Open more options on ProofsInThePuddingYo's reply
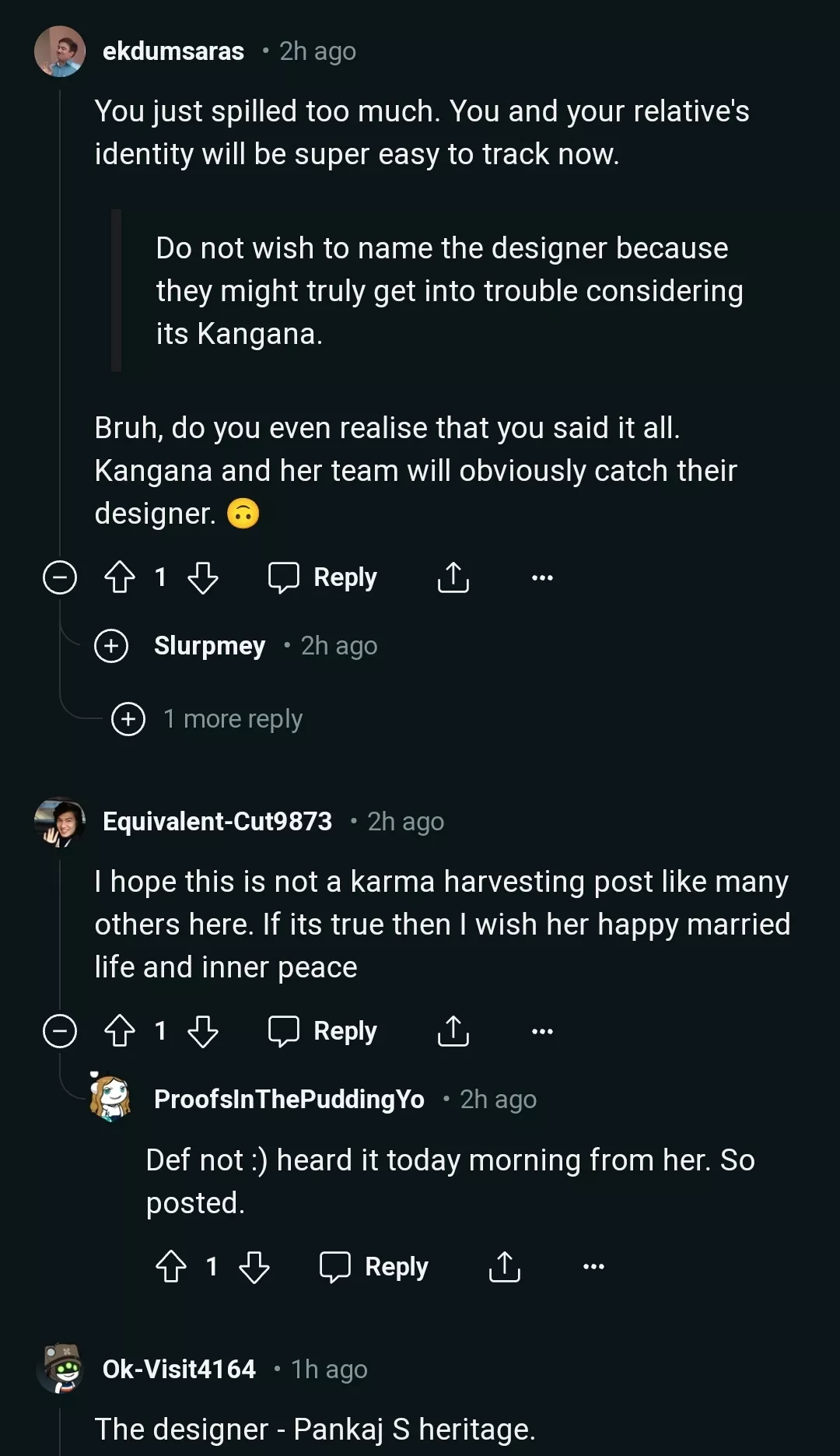 click(x=593, y=1267)
